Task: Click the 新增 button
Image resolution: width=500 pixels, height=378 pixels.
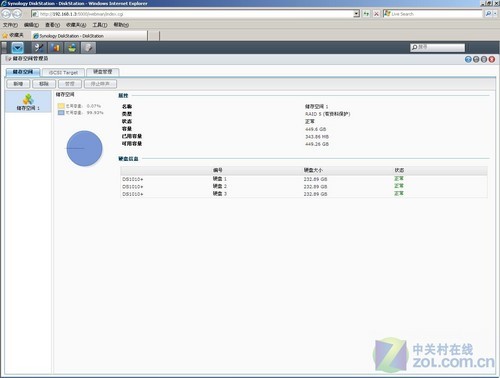Action: tap(18, 84)
